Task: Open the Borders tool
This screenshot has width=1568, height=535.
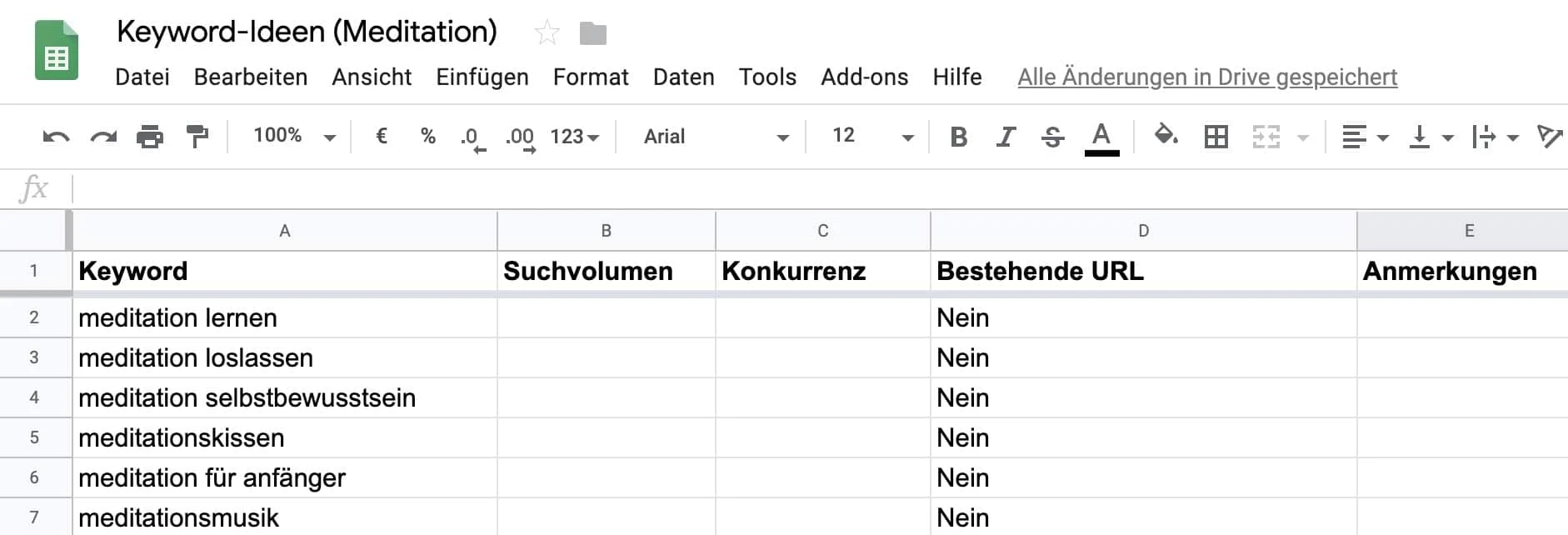Action: (x=1216, y=136)
